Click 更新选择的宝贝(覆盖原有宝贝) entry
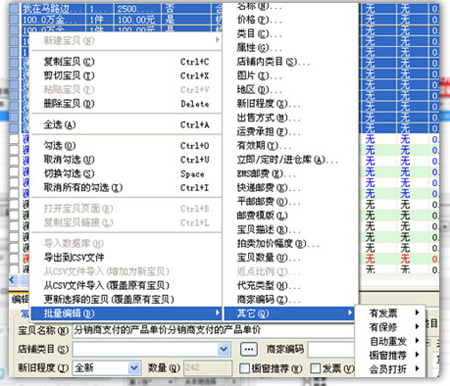This screenshot has width=450, height=386. pyautogui.click(x=126, y=299)
